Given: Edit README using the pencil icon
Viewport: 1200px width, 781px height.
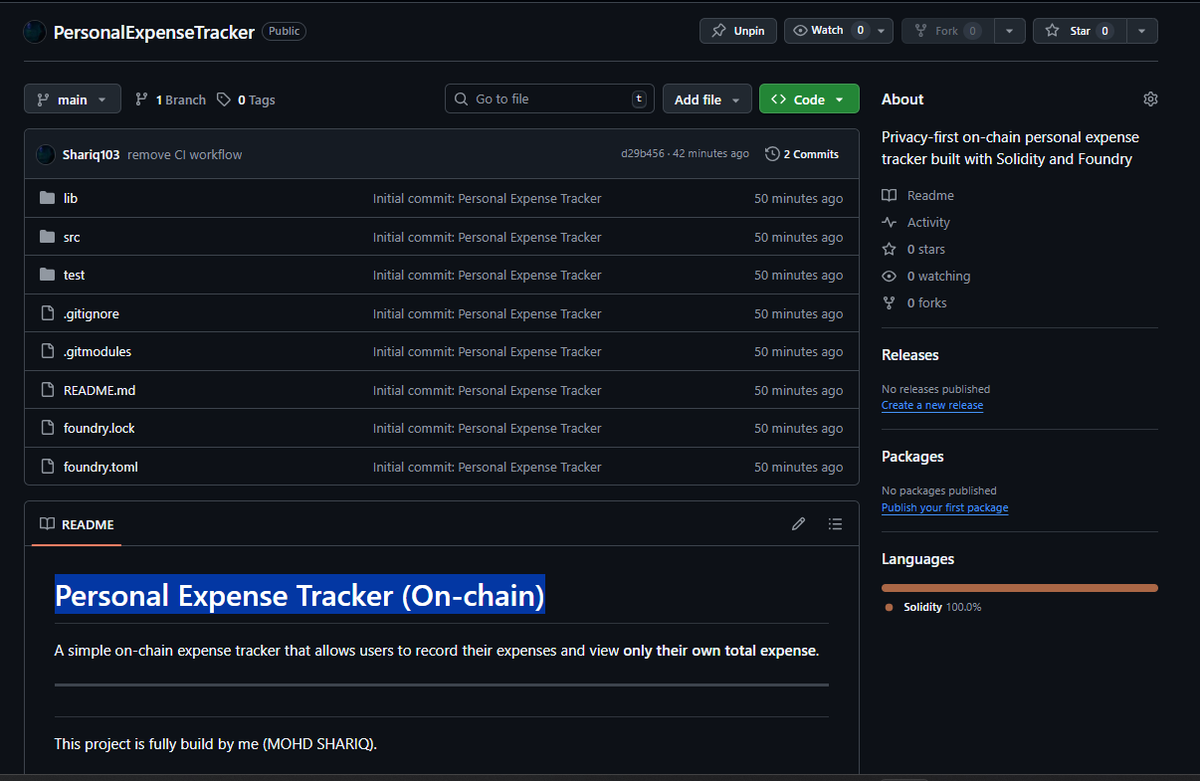Looking at the screenshot, I should [798, 524].
